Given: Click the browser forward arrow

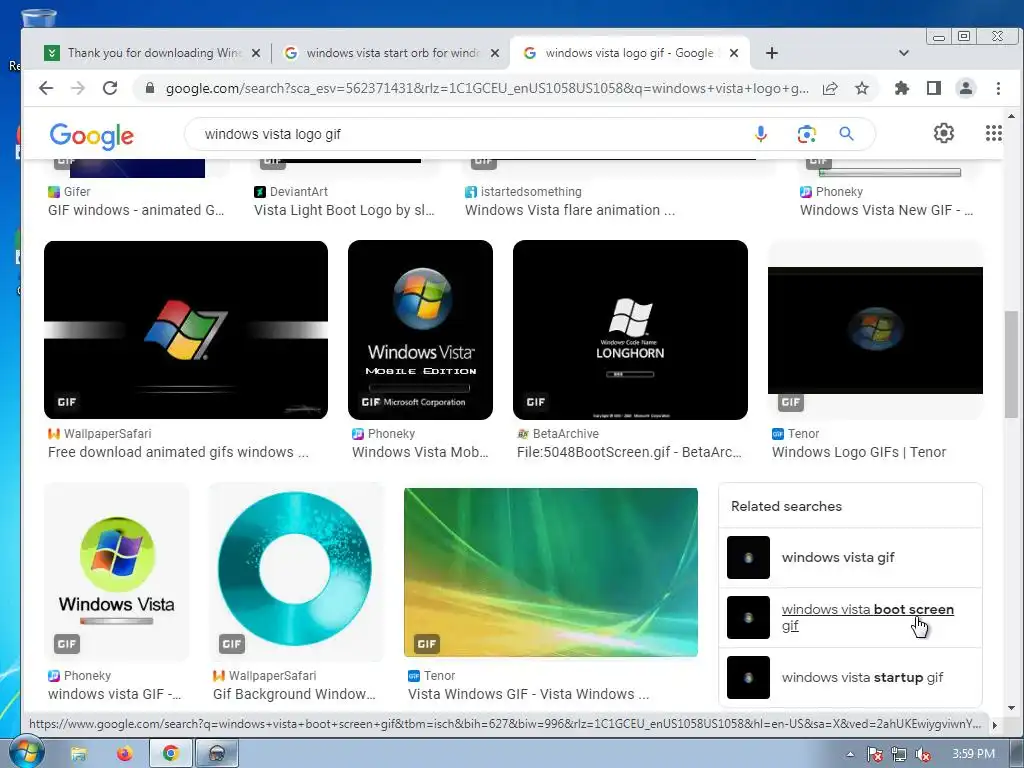Looking at the screenshot, I should (78, 88).
